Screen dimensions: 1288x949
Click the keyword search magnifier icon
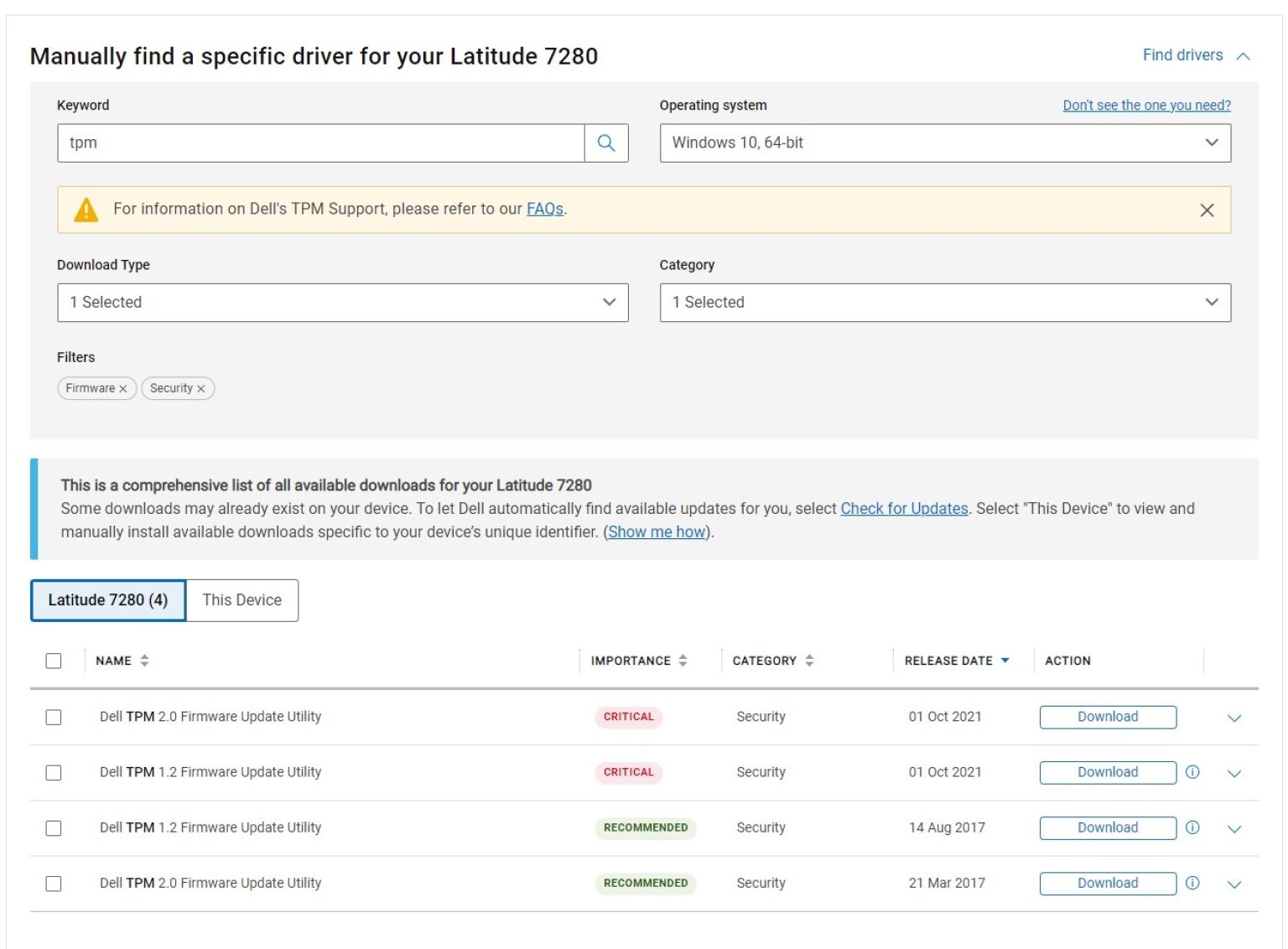[605, 143]
